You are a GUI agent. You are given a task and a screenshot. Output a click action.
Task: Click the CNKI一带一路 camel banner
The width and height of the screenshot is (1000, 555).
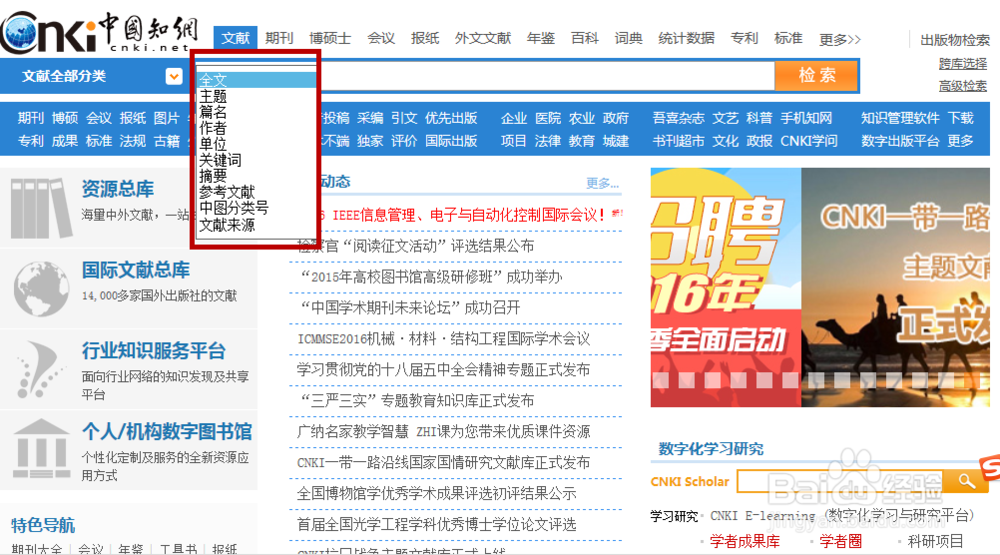(x=895, y=287)
